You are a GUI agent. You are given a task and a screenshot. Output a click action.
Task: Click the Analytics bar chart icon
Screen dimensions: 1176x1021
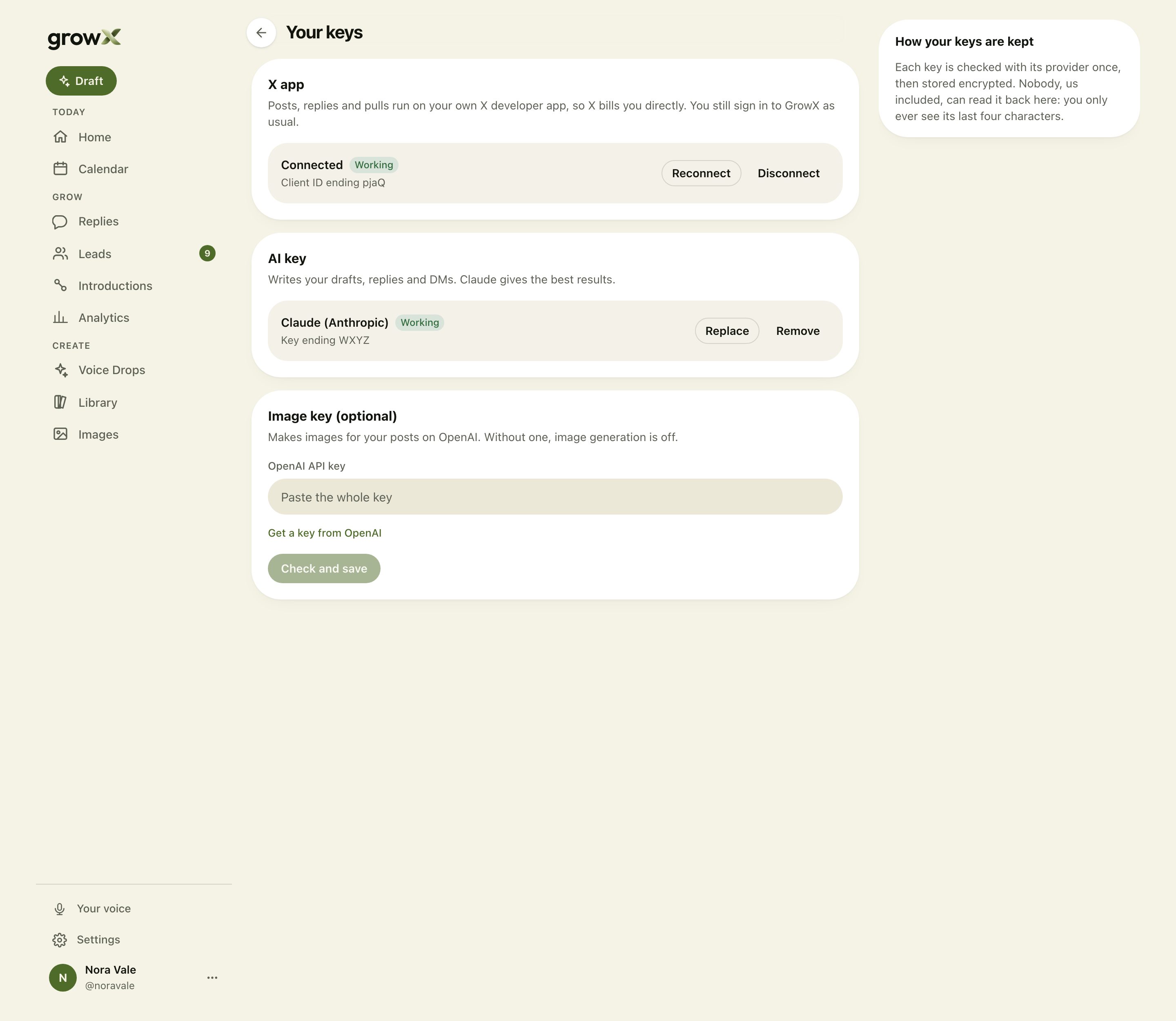point(60,317)
